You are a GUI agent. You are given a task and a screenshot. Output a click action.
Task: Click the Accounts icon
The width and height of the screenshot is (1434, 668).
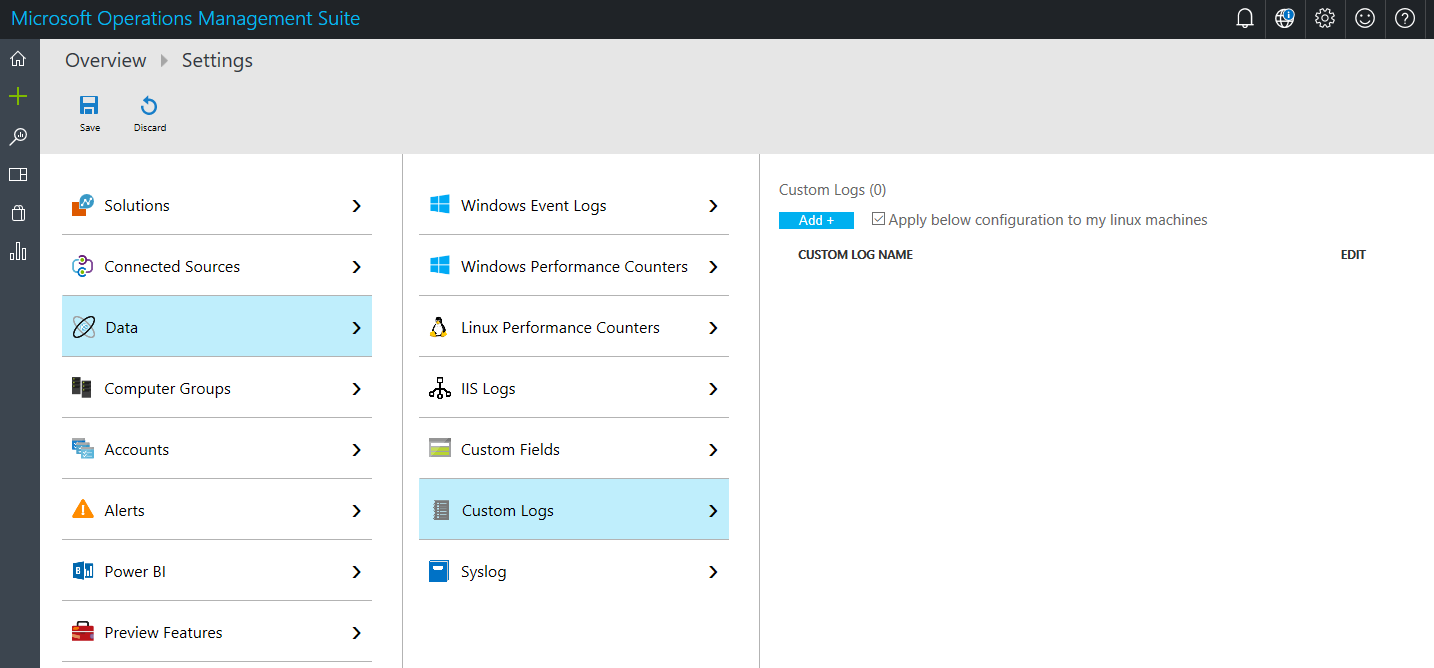click(83, 449)
